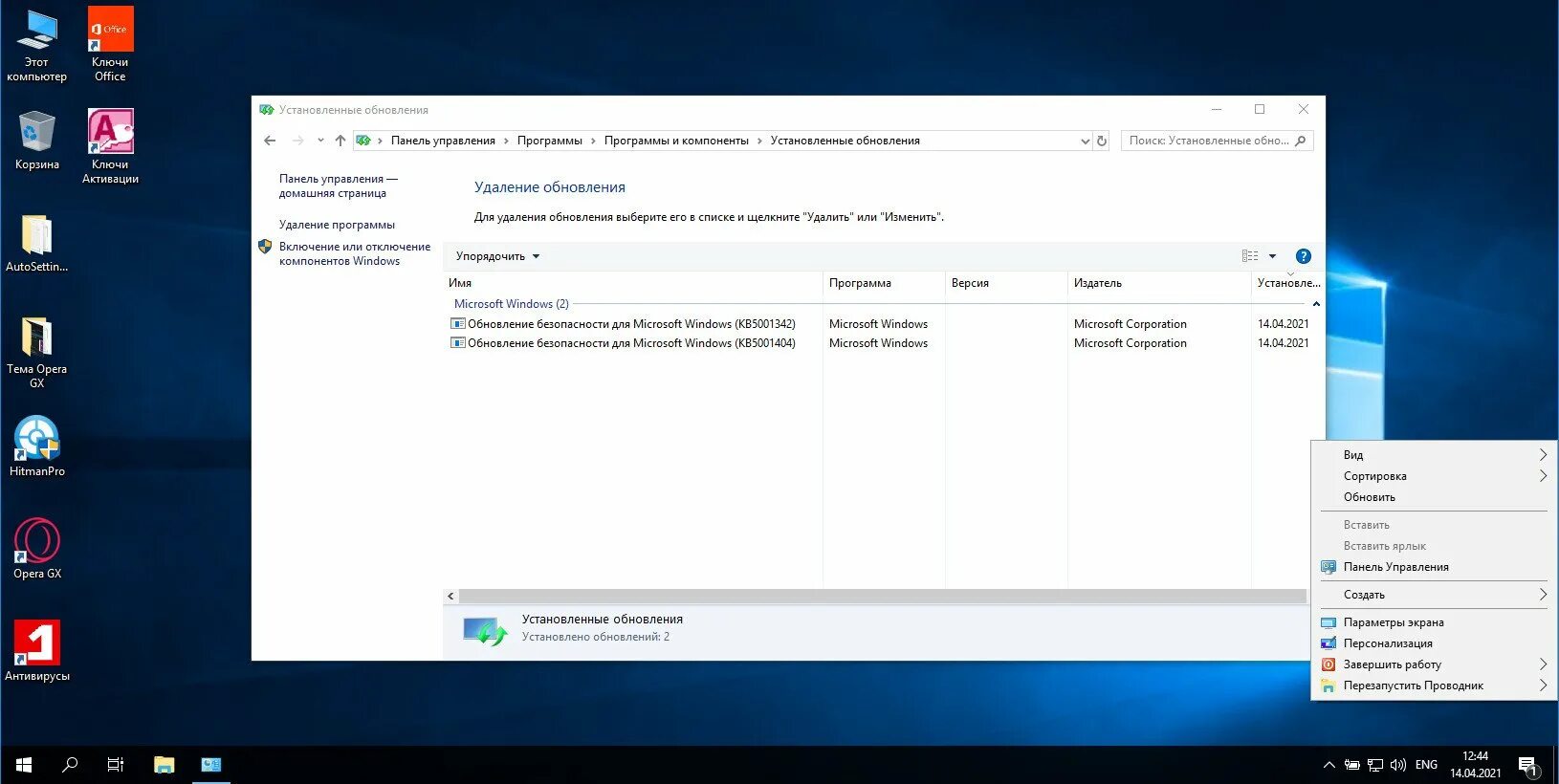Go up one folder level
This screenshot has width=1559, height=784.
tap(340, 141)
